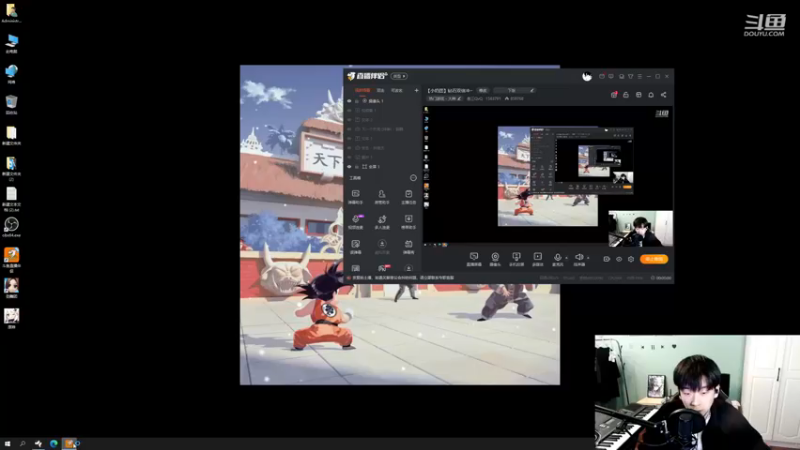Click the pencil icon in the title dropdown pill

(x=532, y=90)
